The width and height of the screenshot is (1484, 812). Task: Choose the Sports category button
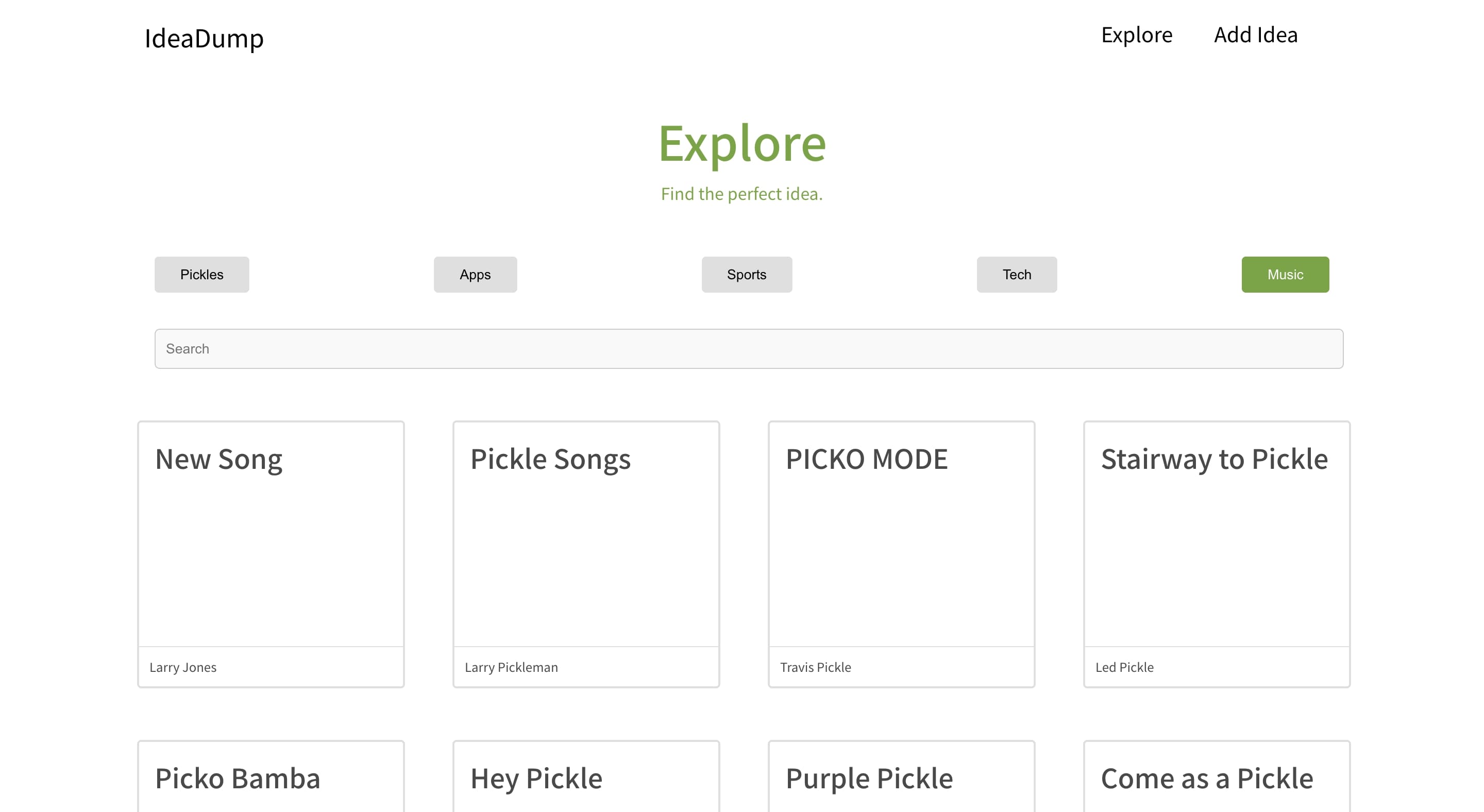[747, 275]
